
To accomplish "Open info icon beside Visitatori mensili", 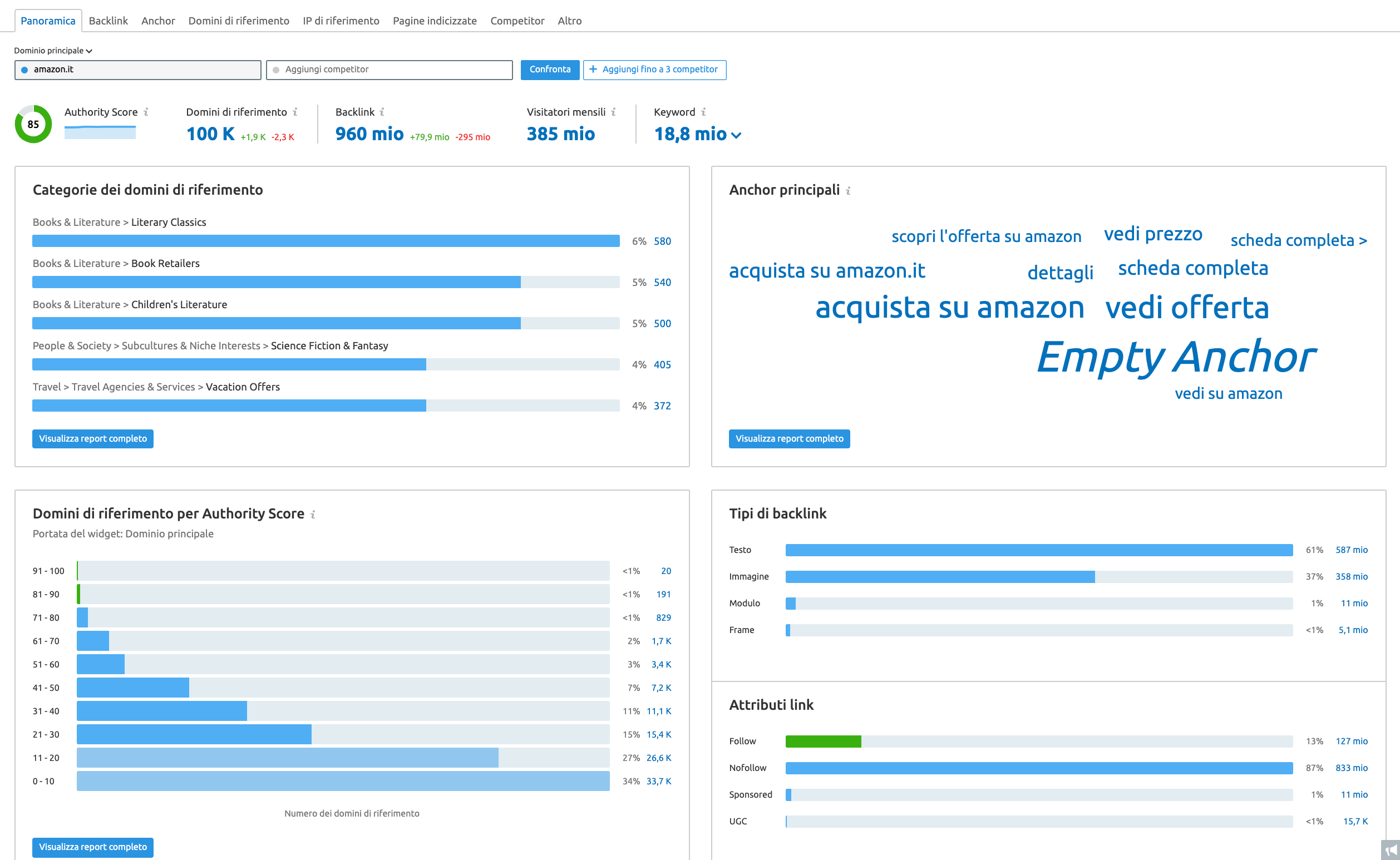I will [613, 112].
